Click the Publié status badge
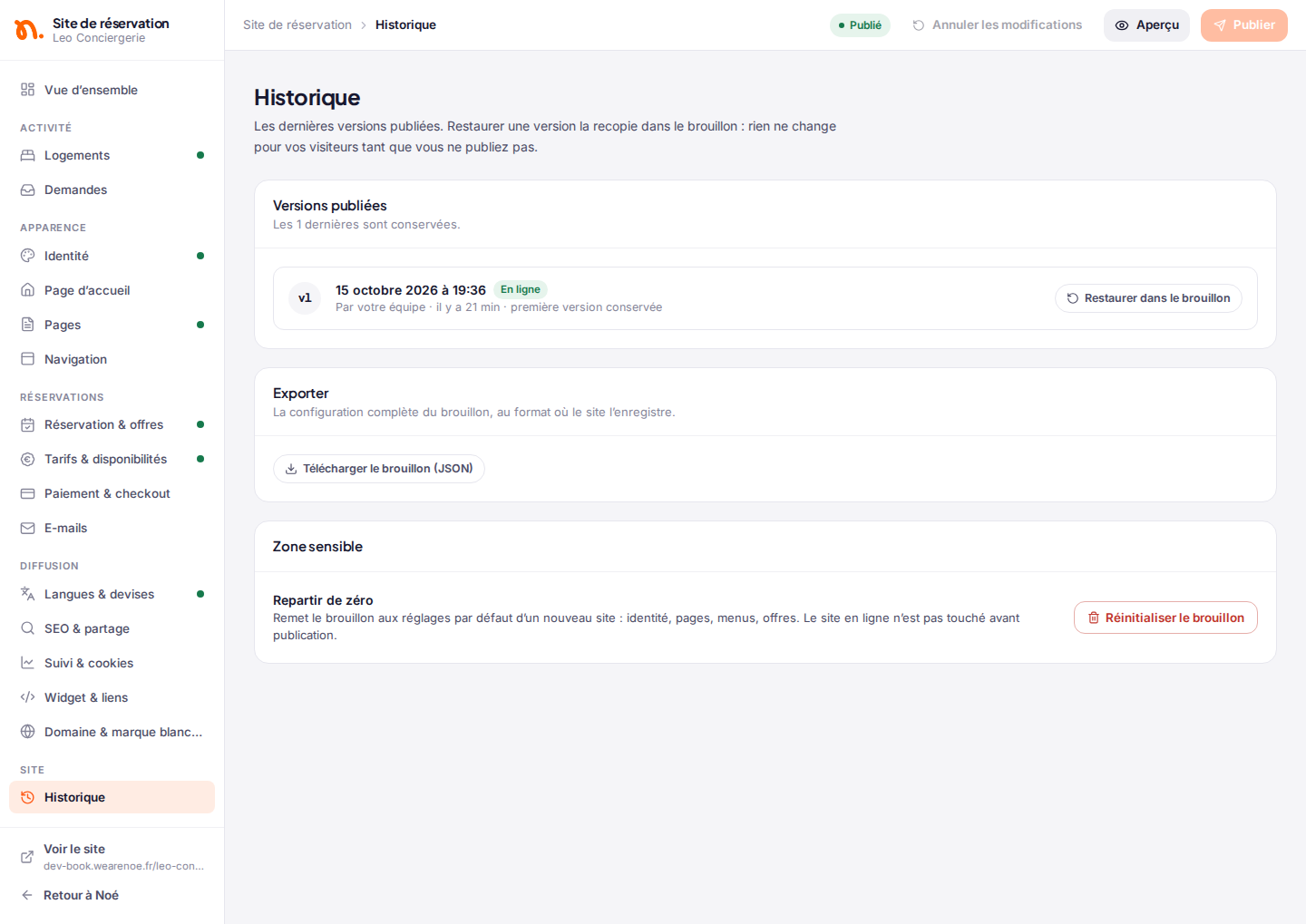 [x=860, y=25]
